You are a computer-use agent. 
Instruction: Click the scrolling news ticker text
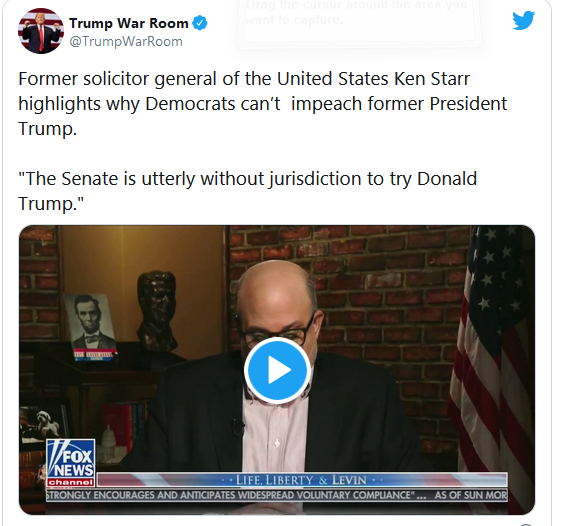click(277, 495)
